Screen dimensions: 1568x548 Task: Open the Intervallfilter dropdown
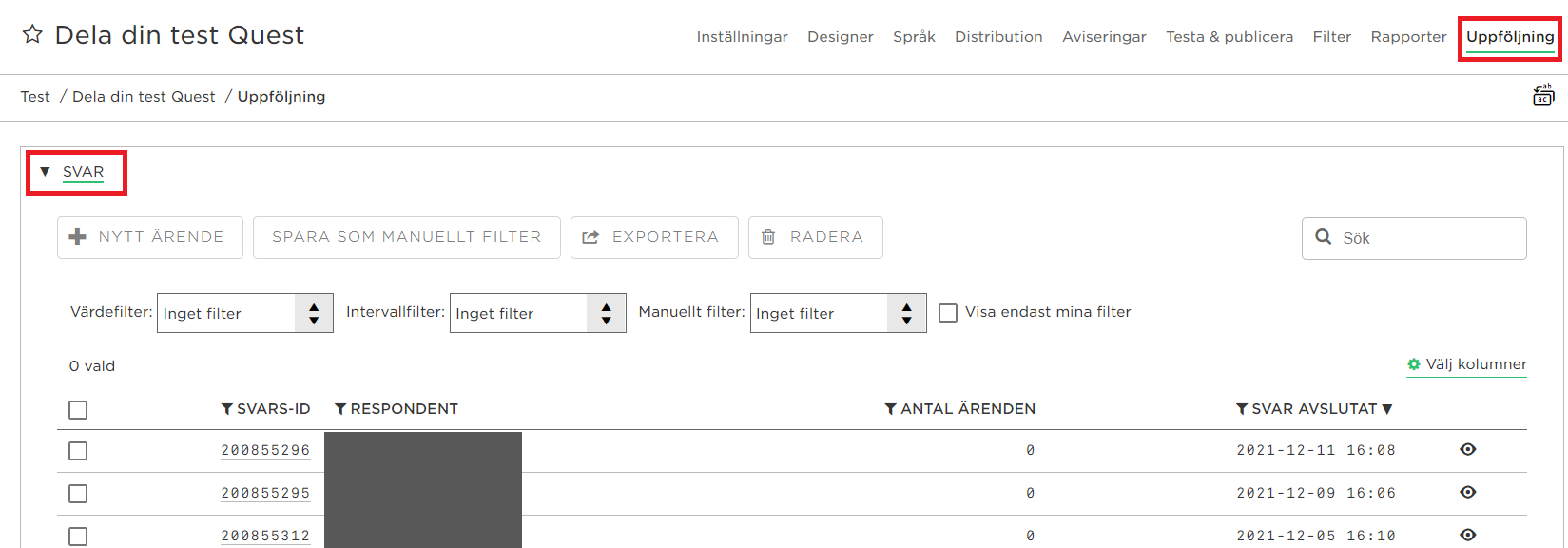click(538, 313)
